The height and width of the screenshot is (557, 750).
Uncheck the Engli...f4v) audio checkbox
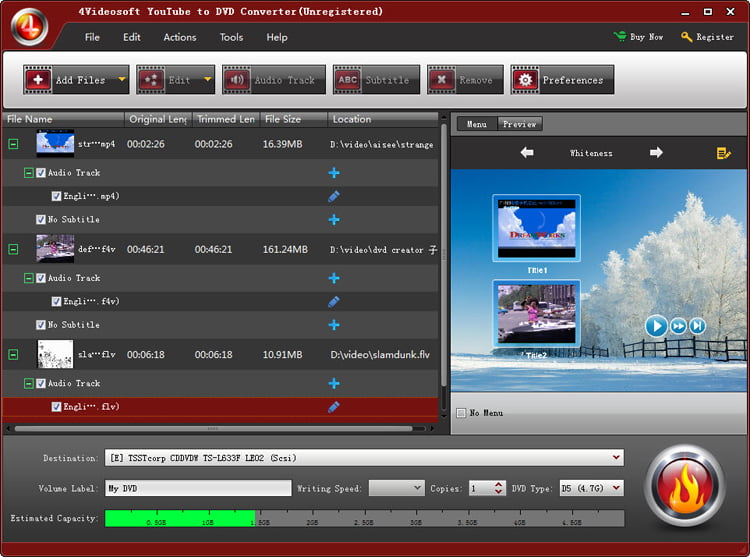coord(56,301)
